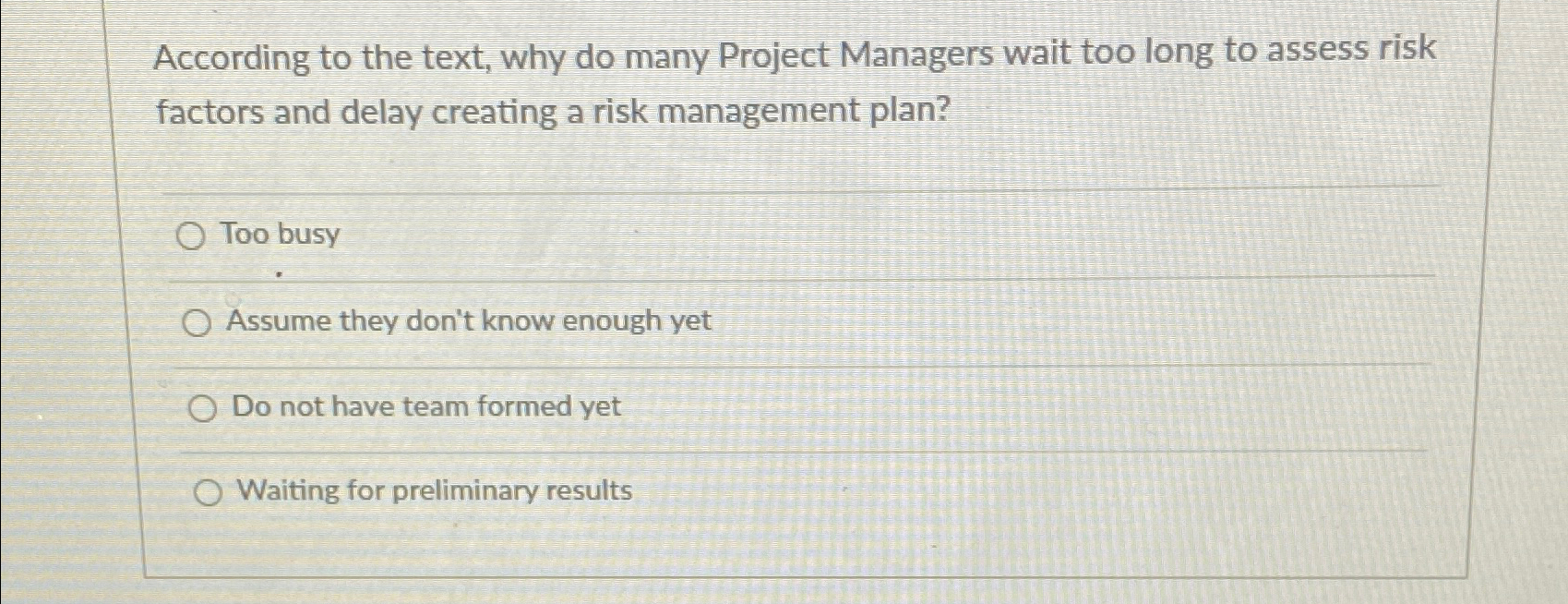Viewport: 1568px width, 604px height.
Task: Click the label "Waiting for preliminary results"
Action: point(433,491)
